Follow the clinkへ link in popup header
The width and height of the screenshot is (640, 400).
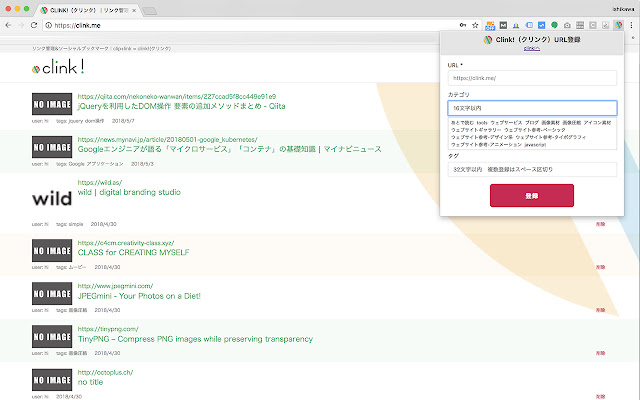pyautogui.click(x=532, y=49)
